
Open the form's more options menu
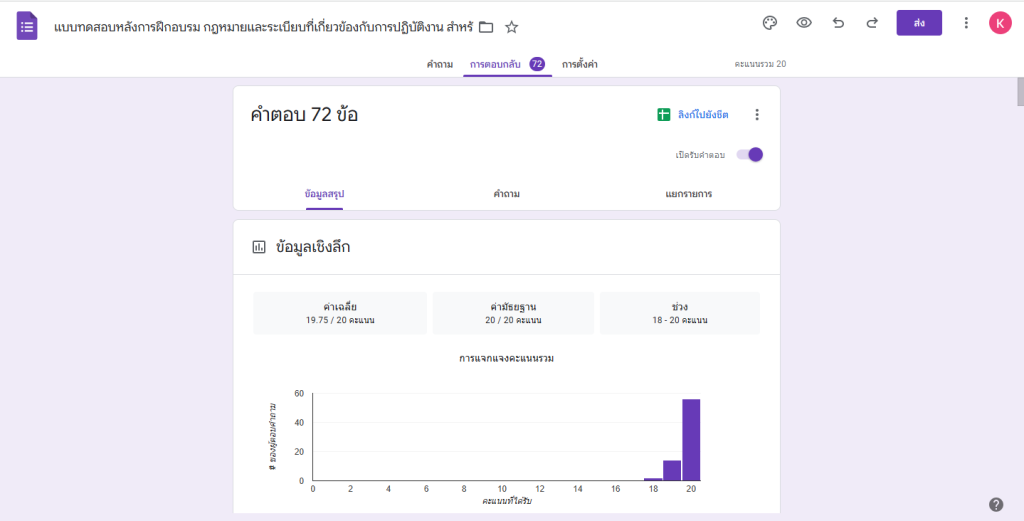tap(965, 23)
